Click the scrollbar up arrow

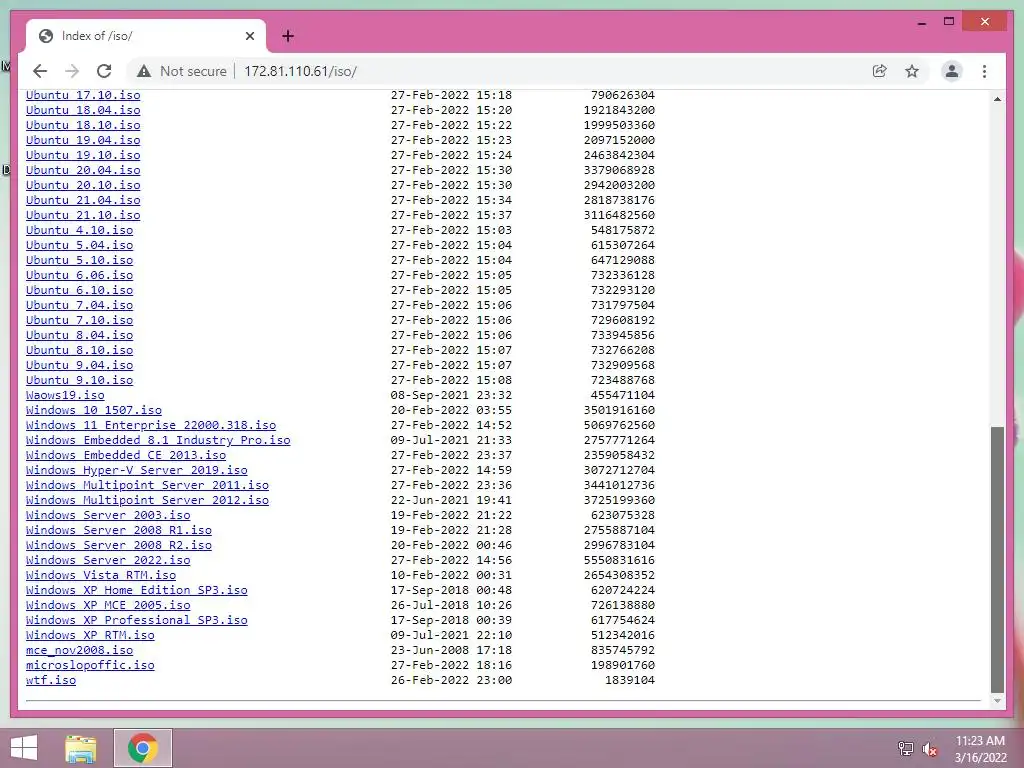click(x=997, y=99)
